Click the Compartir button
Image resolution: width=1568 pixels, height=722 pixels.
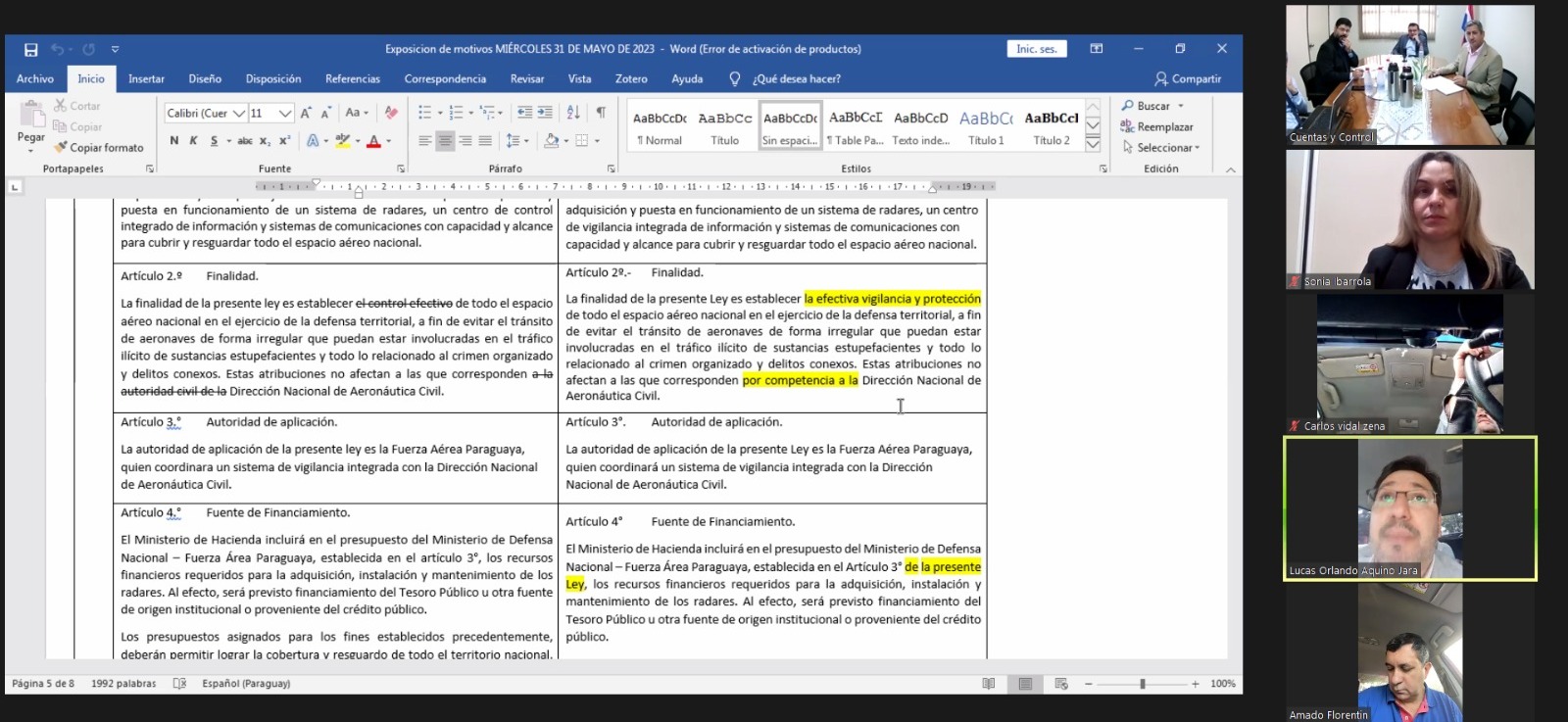tap(1188, 78)
